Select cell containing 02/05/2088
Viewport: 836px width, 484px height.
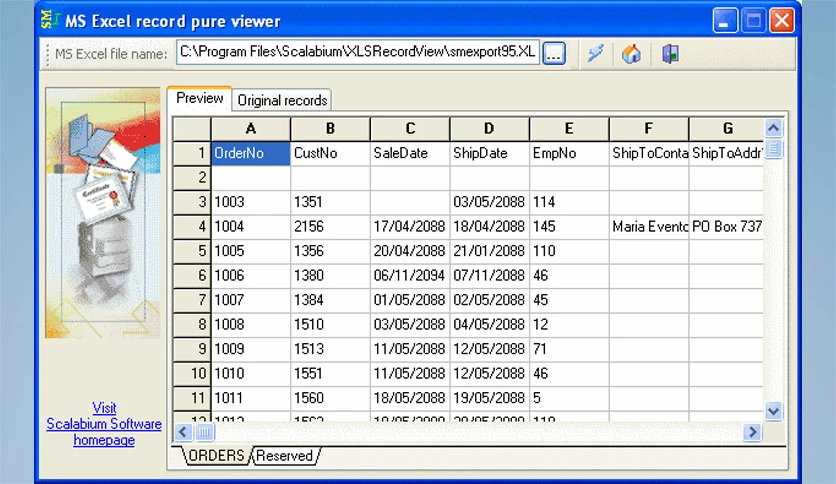[x=489, y=300]
